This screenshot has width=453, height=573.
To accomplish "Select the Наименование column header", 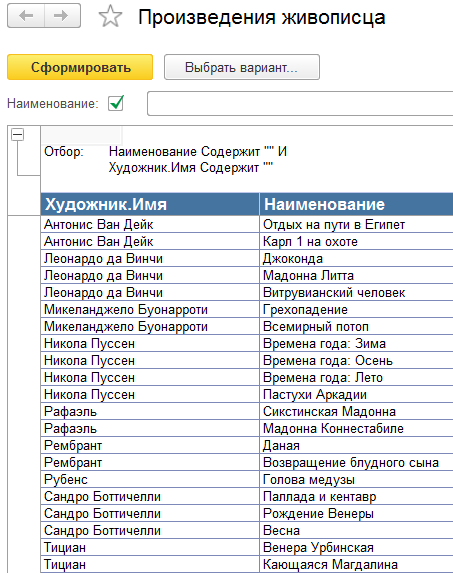I will [x=356, y=204].
